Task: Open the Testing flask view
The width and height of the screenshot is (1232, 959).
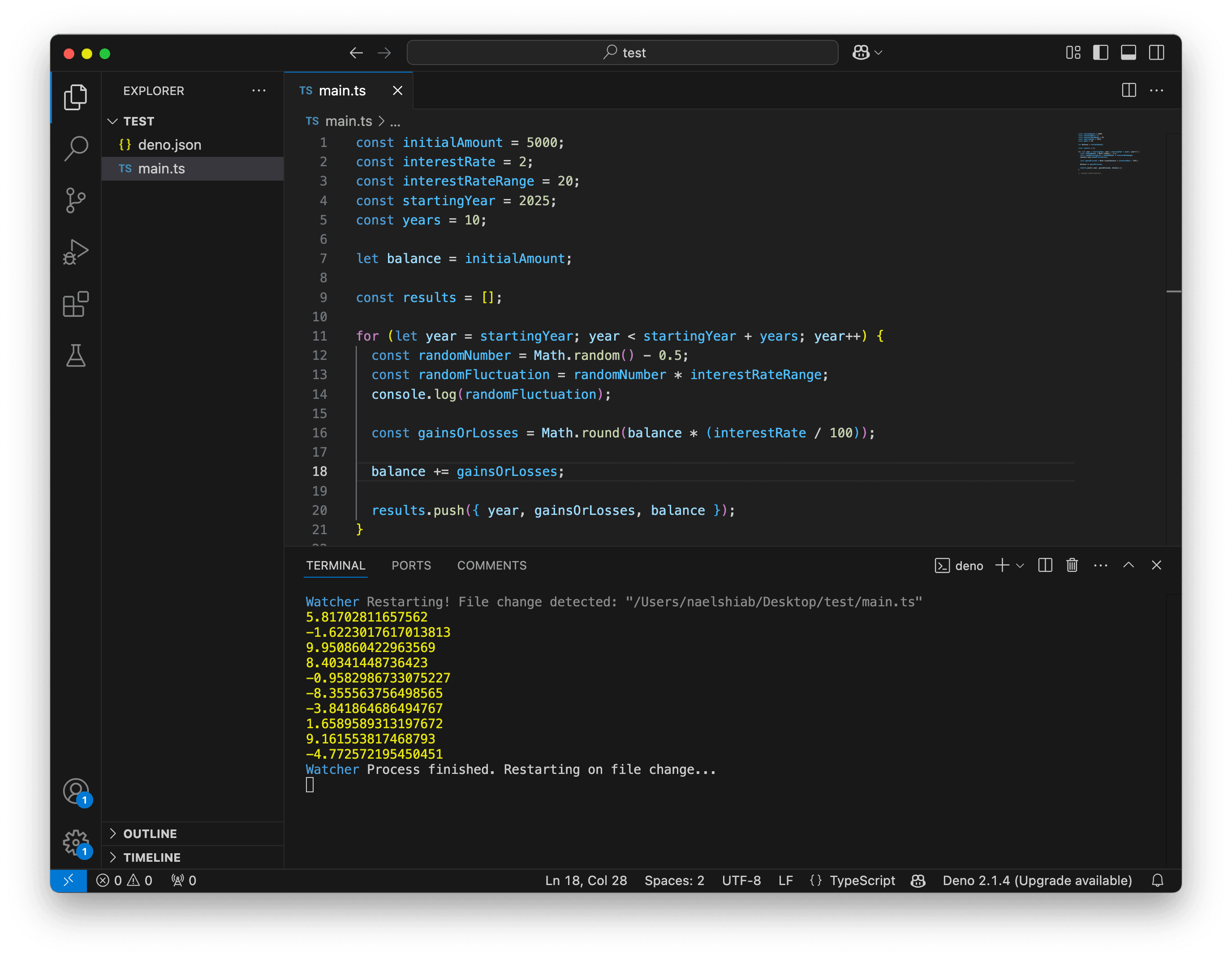Action: 76,355
